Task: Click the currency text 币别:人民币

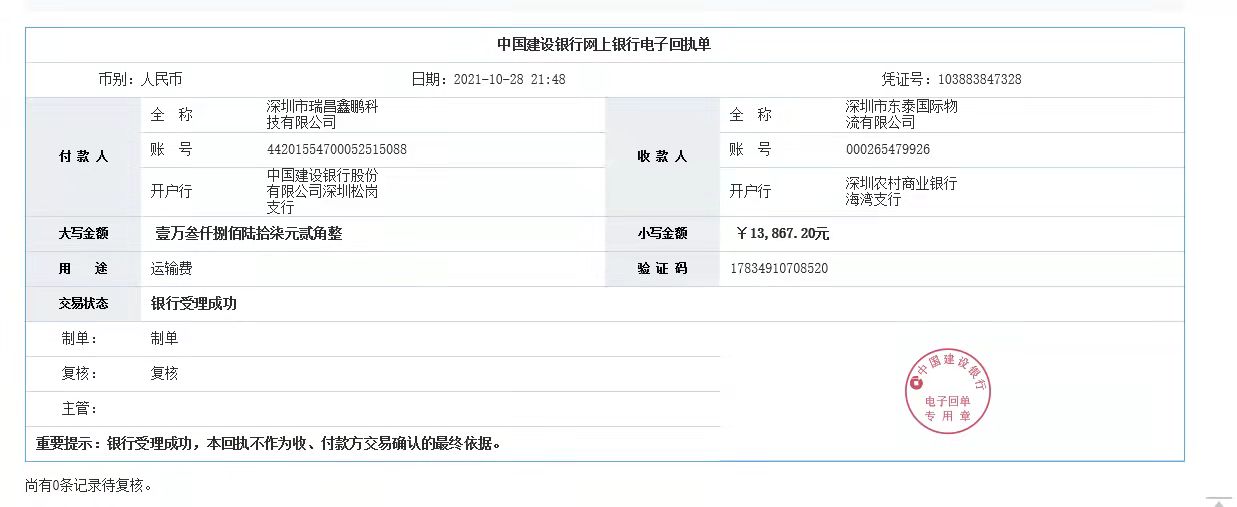Action: (x=140, y=79)
